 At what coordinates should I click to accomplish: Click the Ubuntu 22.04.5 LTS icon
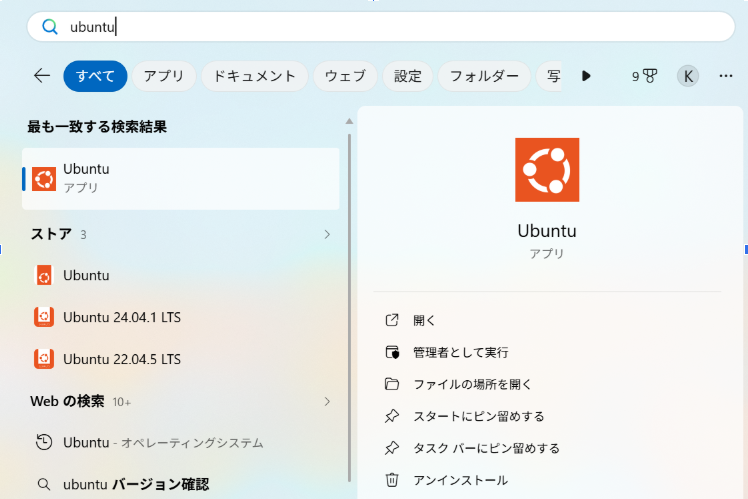44,359
